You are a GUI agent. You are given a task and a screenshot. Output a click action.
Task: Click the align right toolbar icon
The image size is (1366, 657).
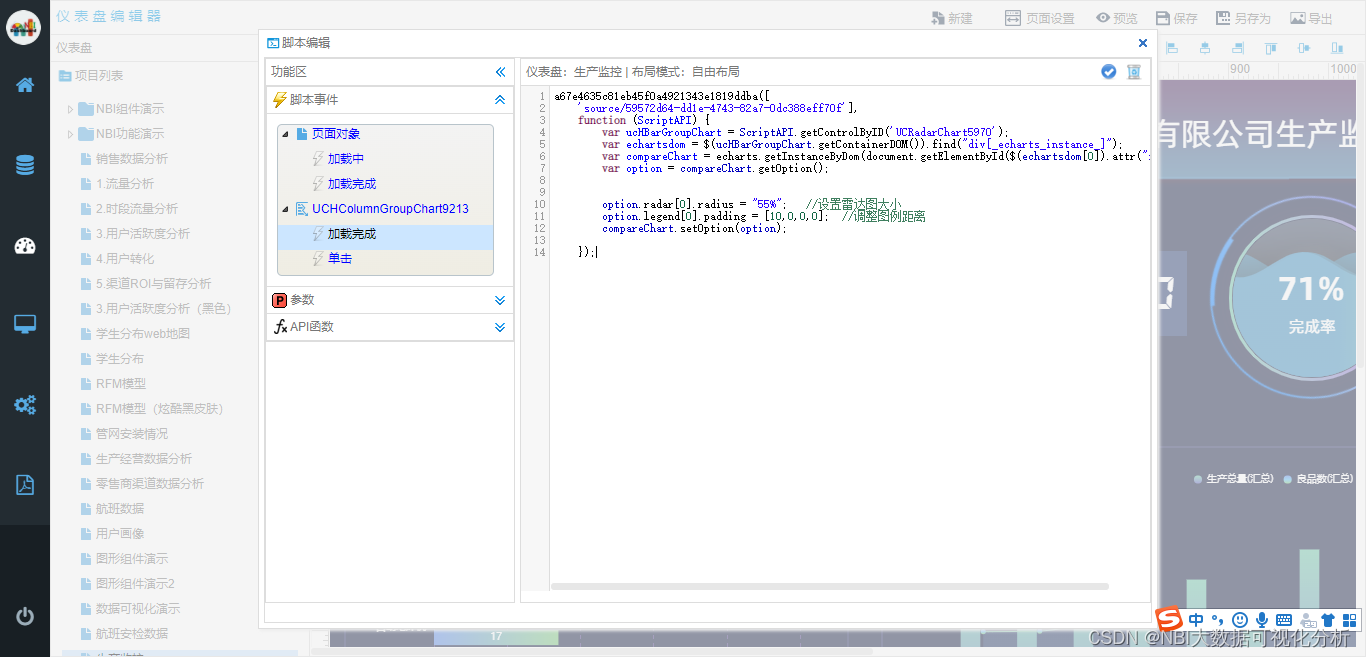click(x=1238, y=48)
